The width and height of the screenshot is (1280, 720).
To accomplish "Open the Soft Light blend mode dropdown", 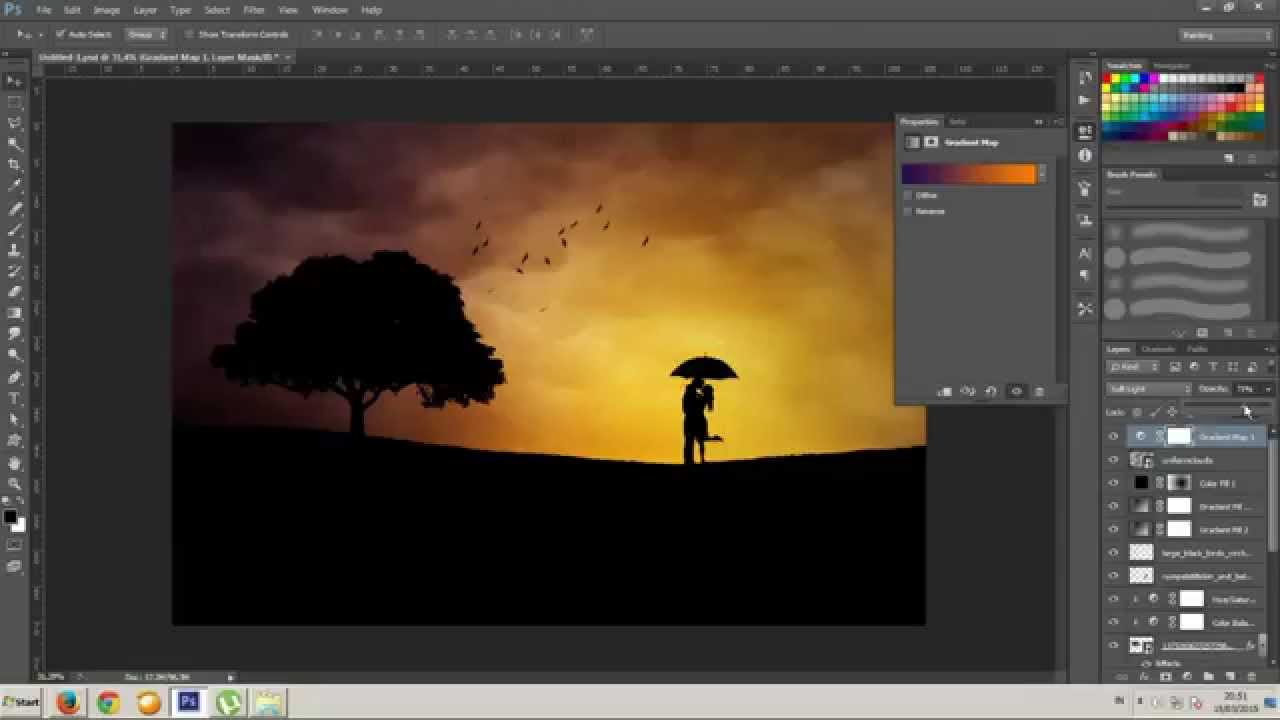I will pyautogui.click(x=1149, y=389).
